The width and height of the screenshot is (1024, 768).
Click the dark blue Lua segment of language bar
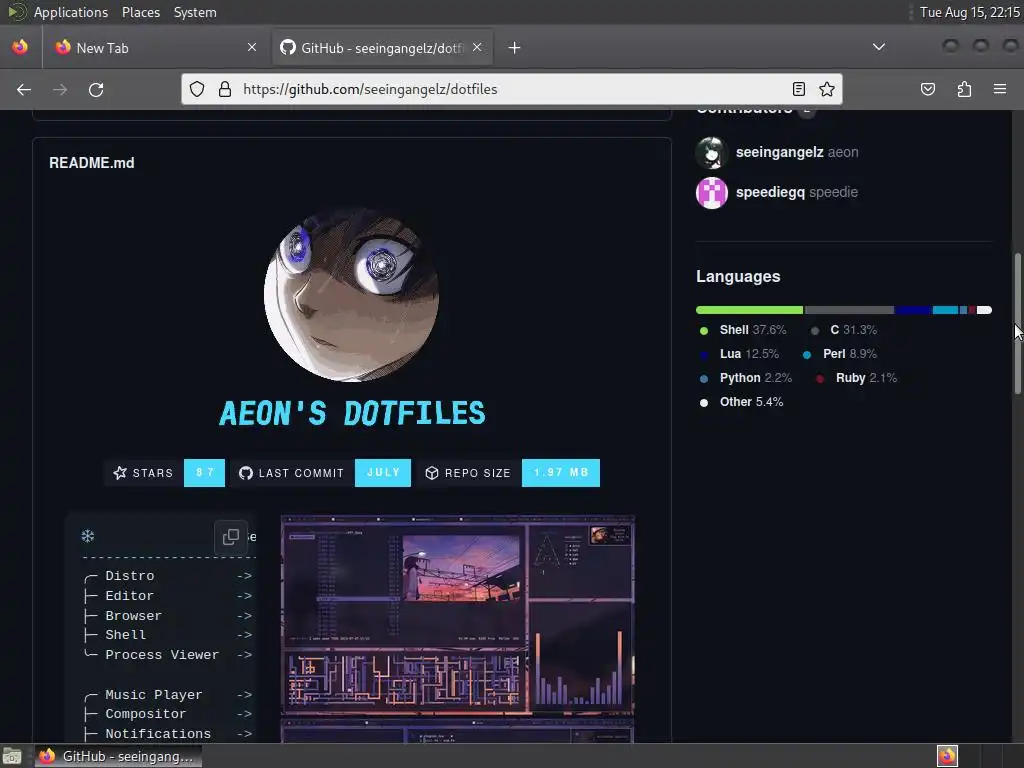[913, 310]
